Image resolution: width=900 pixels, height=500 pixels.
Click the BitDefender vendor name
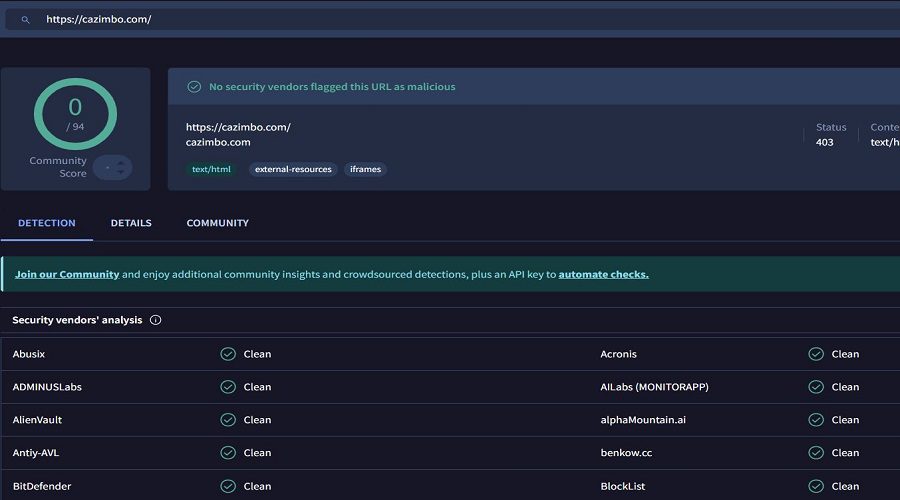[x=42, y=486]
